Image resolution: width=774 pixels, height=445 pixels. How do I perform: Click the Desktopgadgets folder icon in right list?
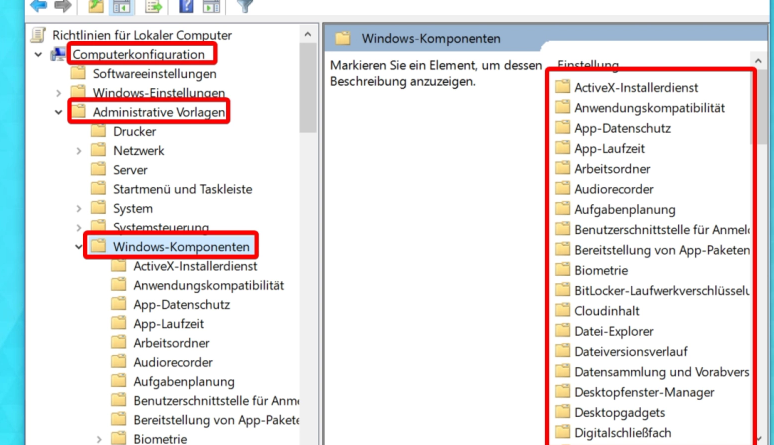point(562,412)
